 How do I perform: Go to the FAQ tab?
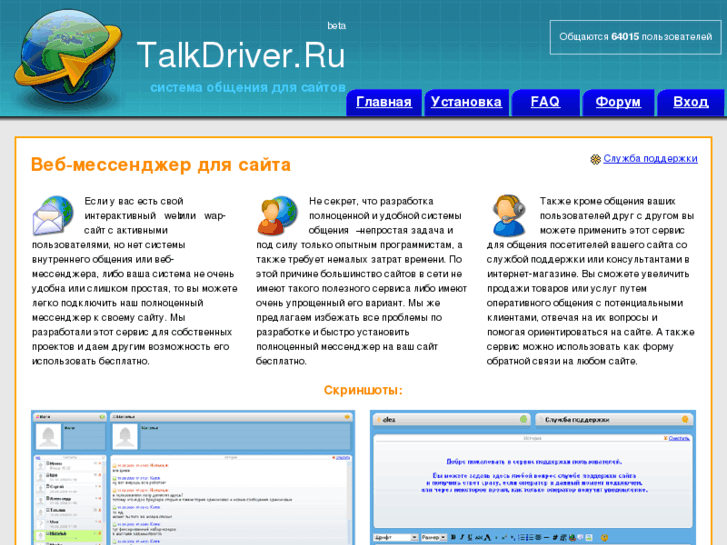tap(545, 102)
